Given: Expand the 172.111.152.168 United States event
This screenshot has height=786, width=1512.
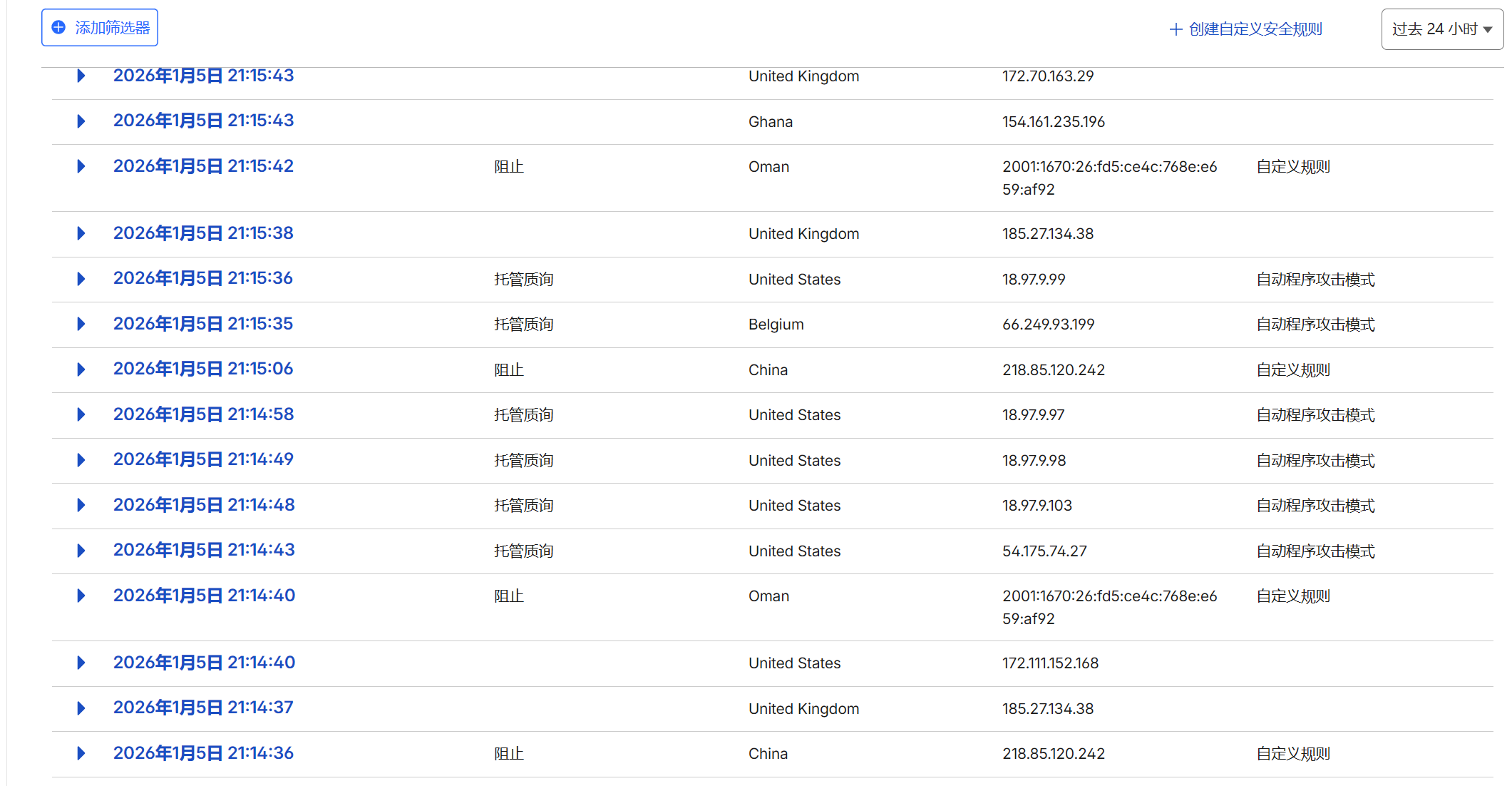Looking at the screenshot, I should coord(81,663).
